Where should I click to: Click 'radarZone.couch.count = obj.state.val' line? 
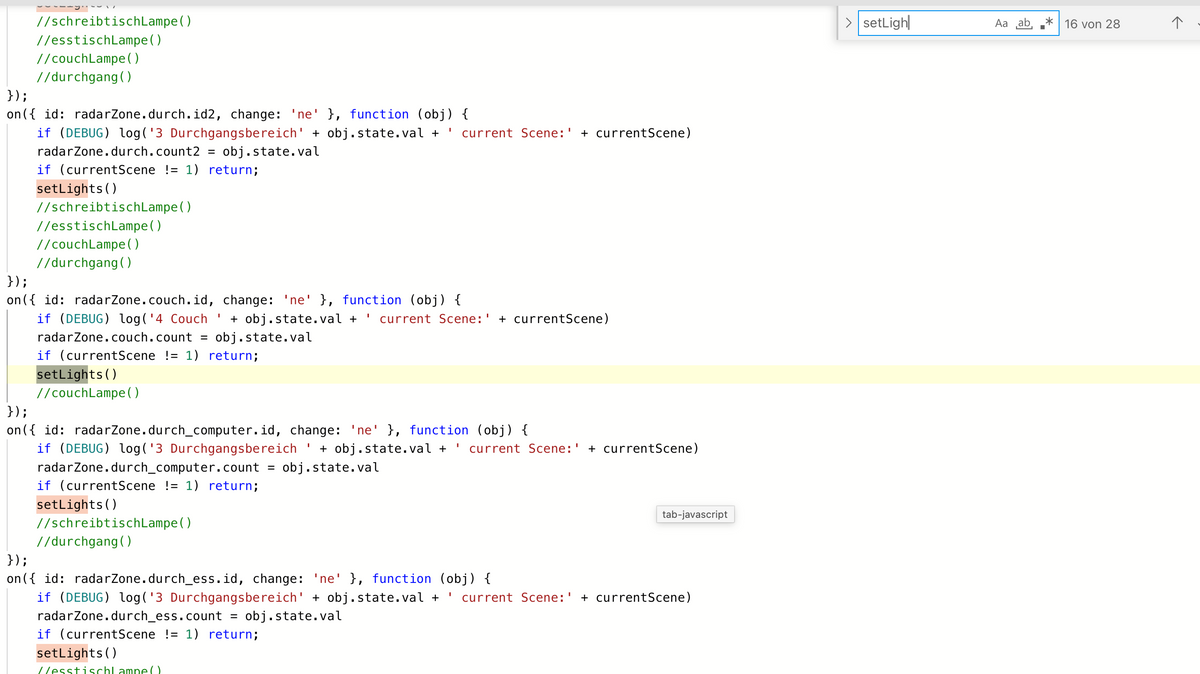coord(174,337)
